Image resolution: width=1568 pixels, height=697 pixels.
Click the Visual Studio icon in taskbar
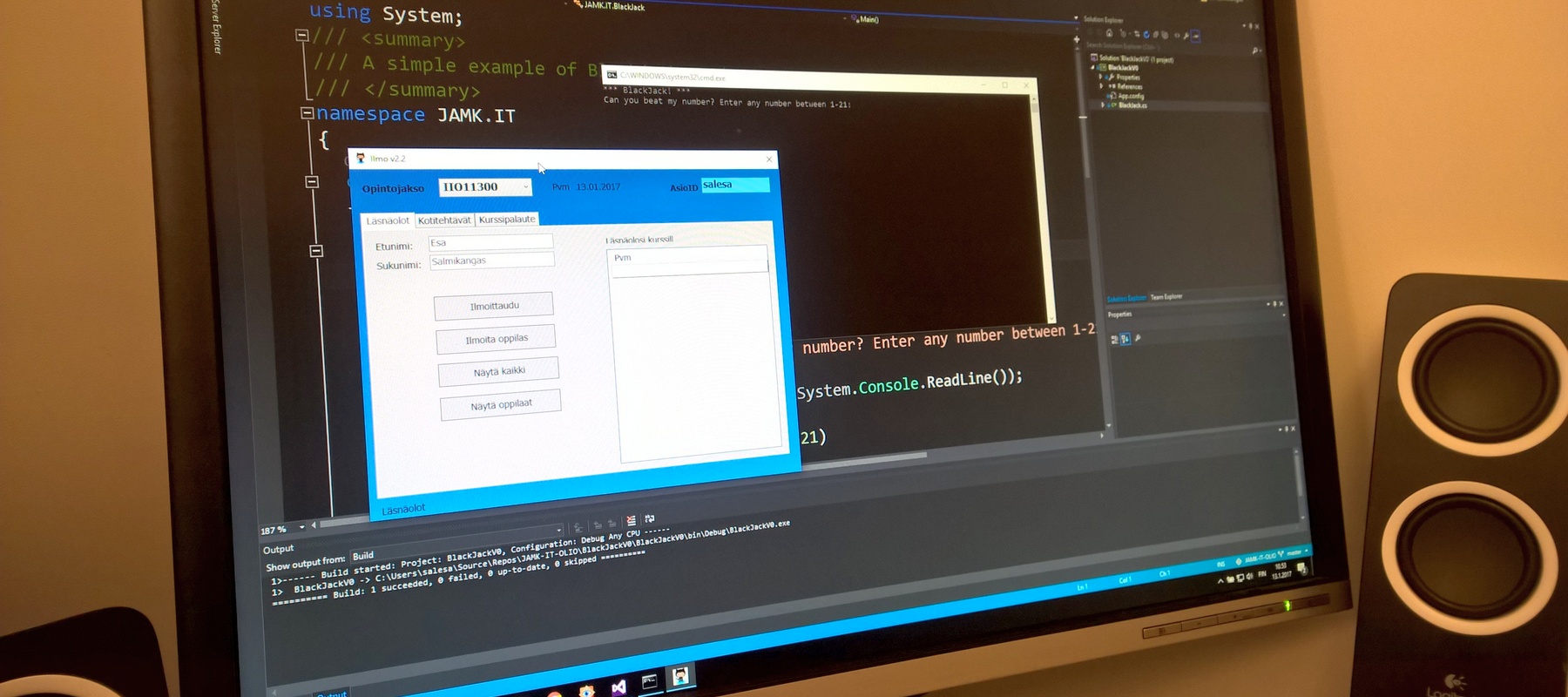[x=618, y=687]
